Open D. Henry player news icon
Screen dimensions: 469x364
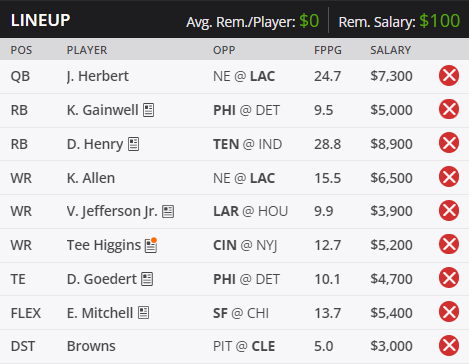(x=134, y=144)
